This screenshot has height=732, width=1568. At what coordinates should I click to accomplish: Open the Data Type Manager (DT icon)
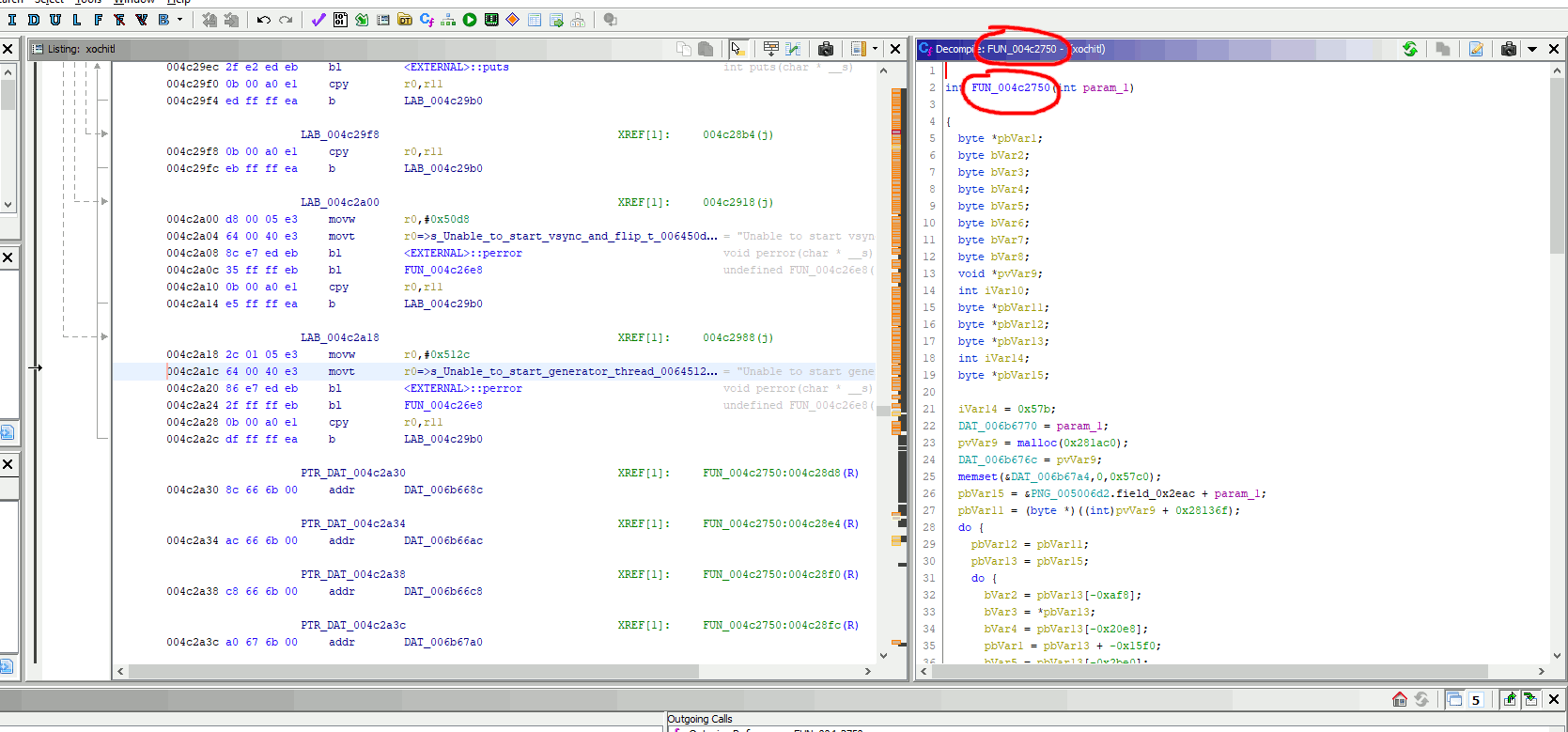point(405,20)
